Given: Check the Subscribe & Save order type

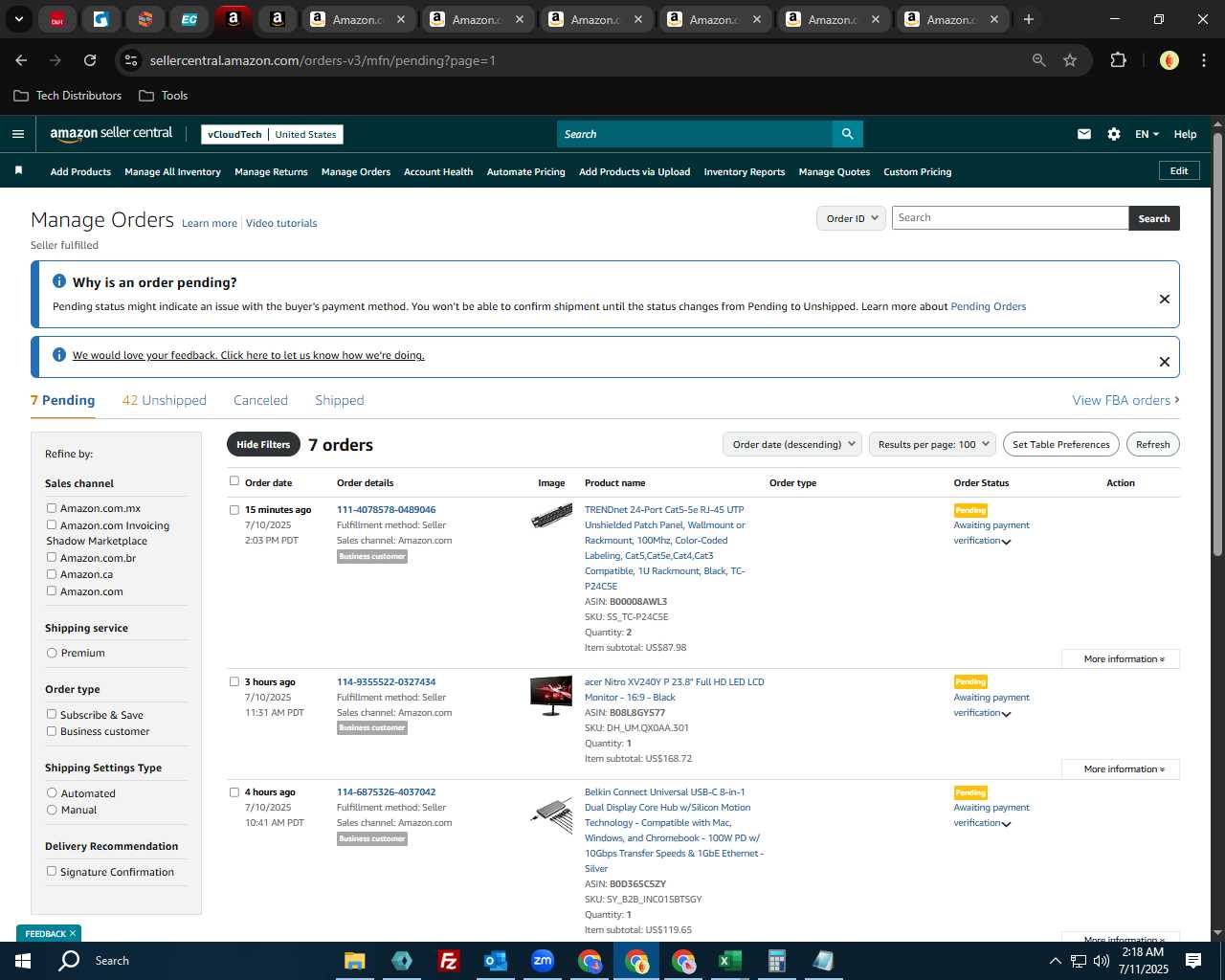Looking at the screenshot, I should [x=52, y=714].
